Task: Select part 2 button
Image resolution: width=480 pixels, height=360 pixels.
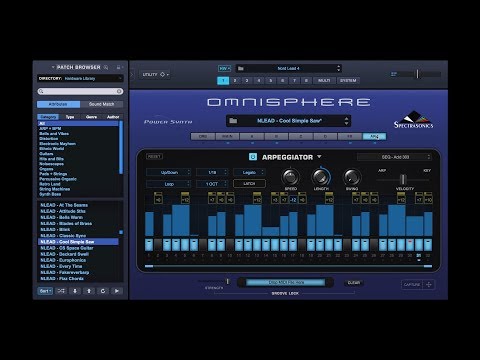Action: pyautogui.click(x=235, y=81)
